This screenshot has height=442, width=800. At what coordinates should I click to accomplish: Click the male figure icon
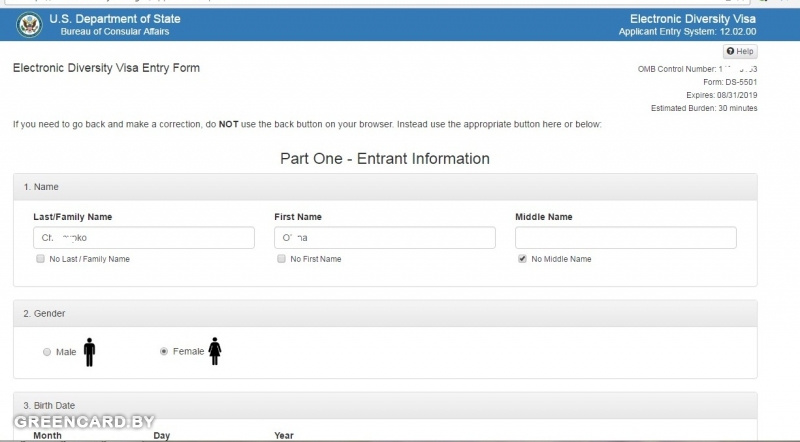89,351
